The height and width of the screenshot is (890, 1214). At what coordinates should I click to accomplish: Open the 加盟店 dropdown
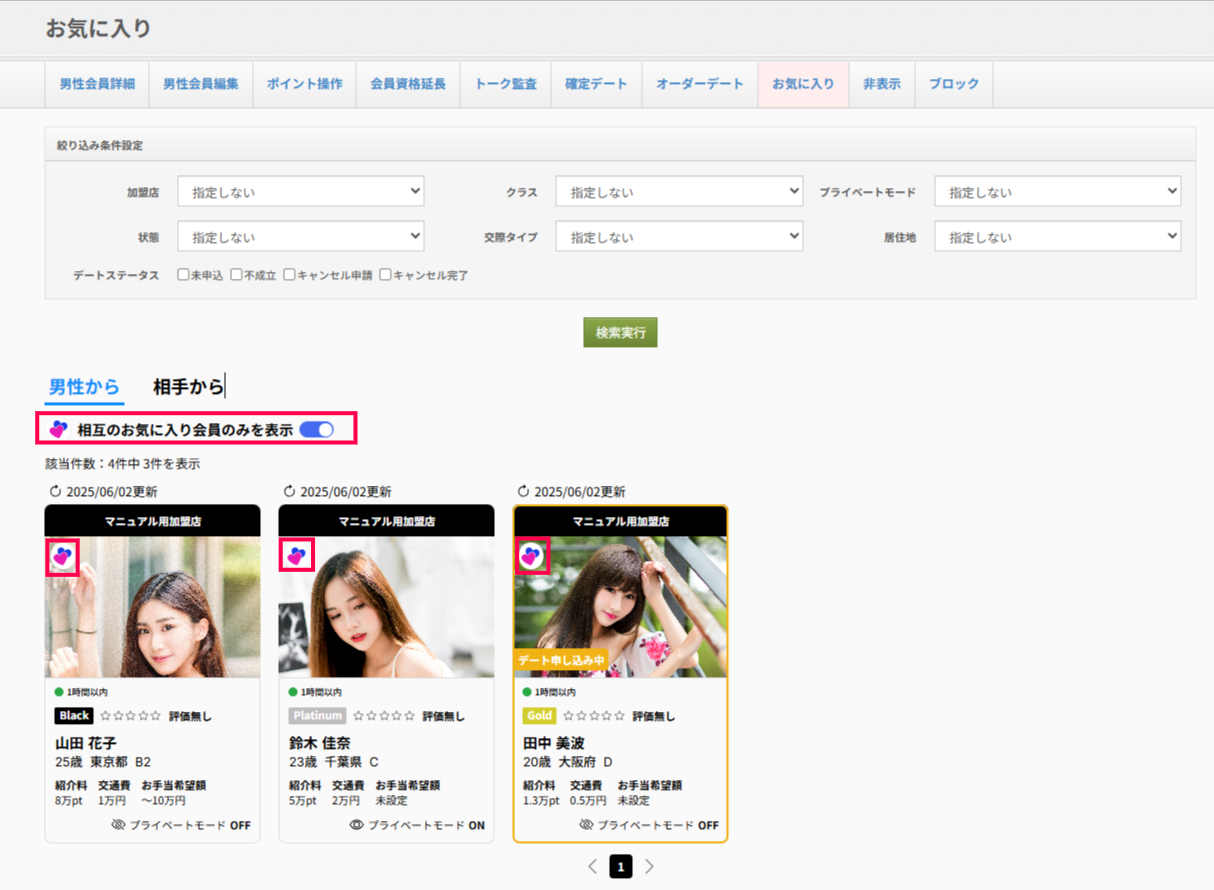pos(301,191)
